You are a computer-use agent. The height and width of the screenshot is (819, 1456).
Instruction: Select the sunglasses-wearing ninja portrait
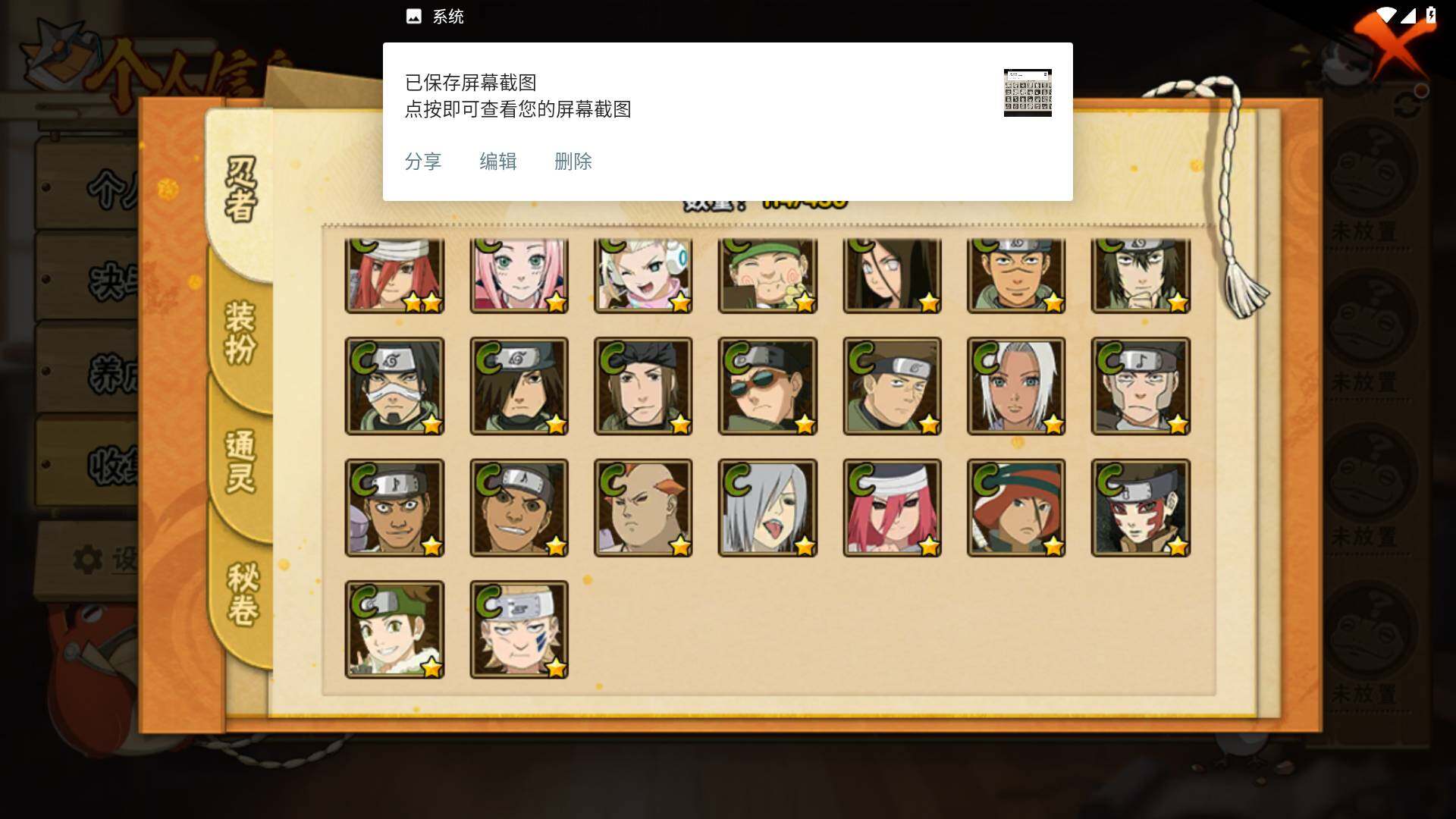click(767, 386)
